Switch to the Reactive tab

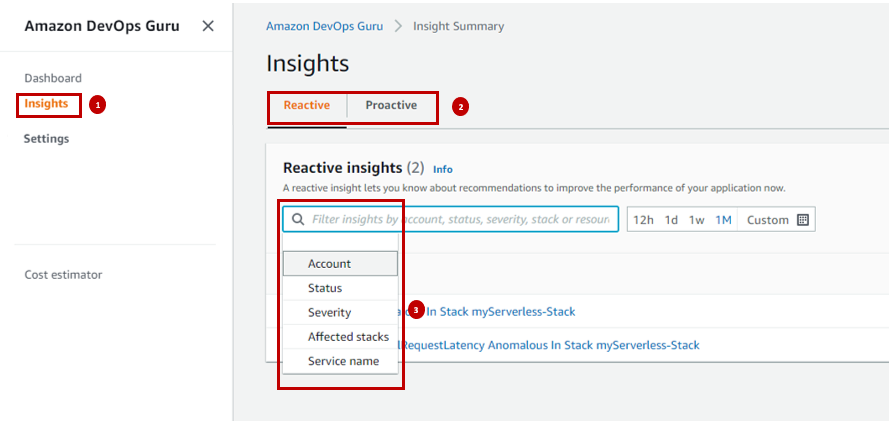tap(307, 105)
